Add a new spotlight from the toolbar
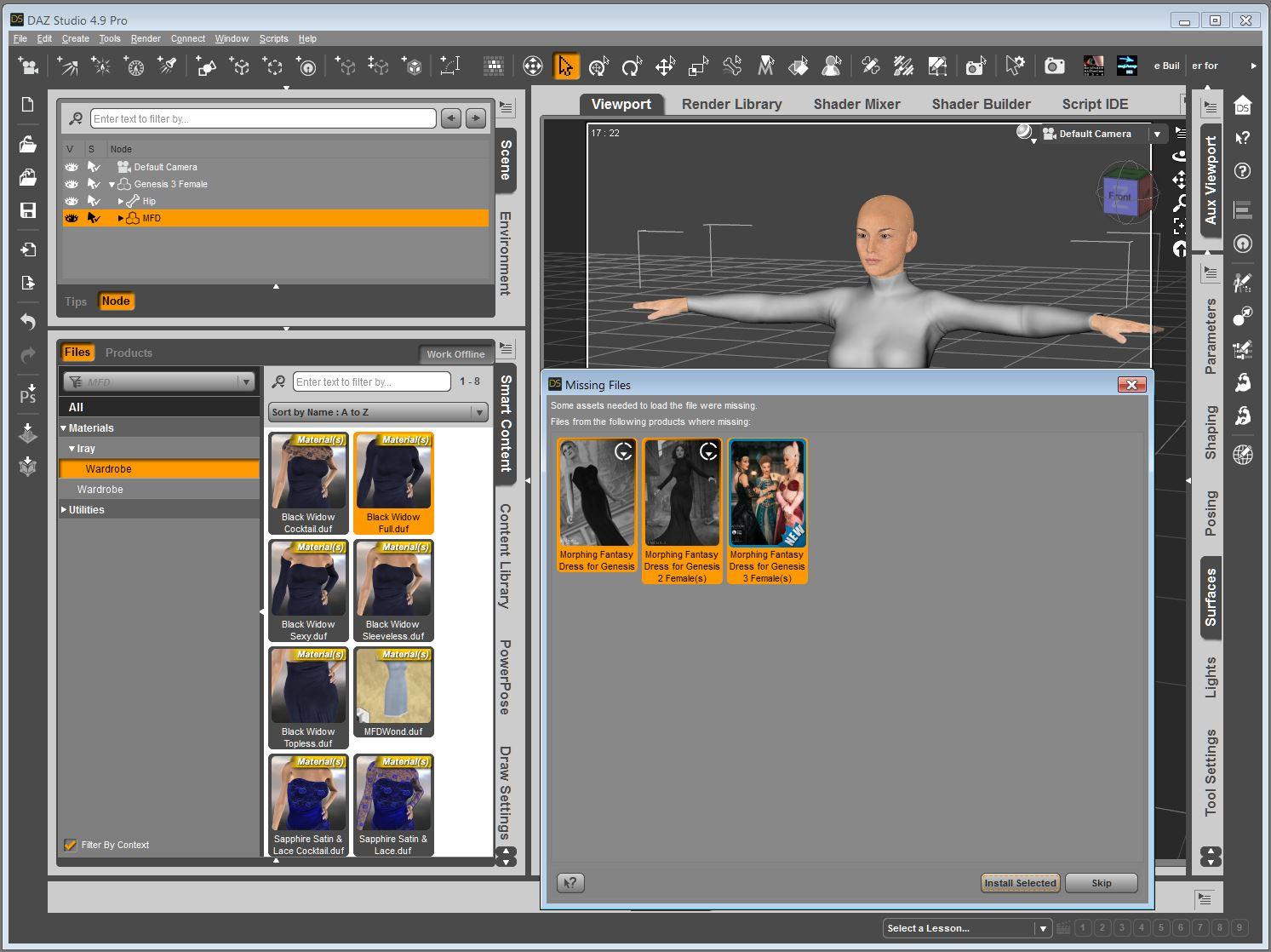1271x952 pixels. (x=67, y=66)
